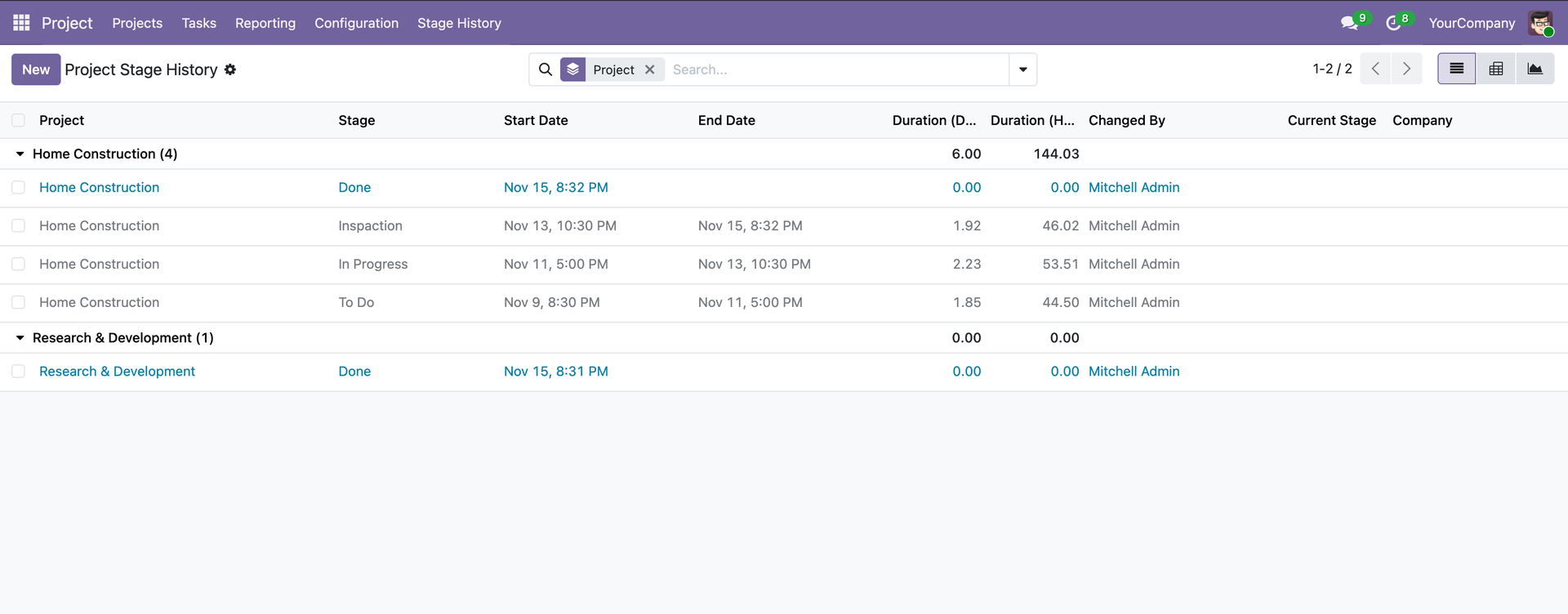Switch to graph view
1568x614 pixels.
(1535, 69)
